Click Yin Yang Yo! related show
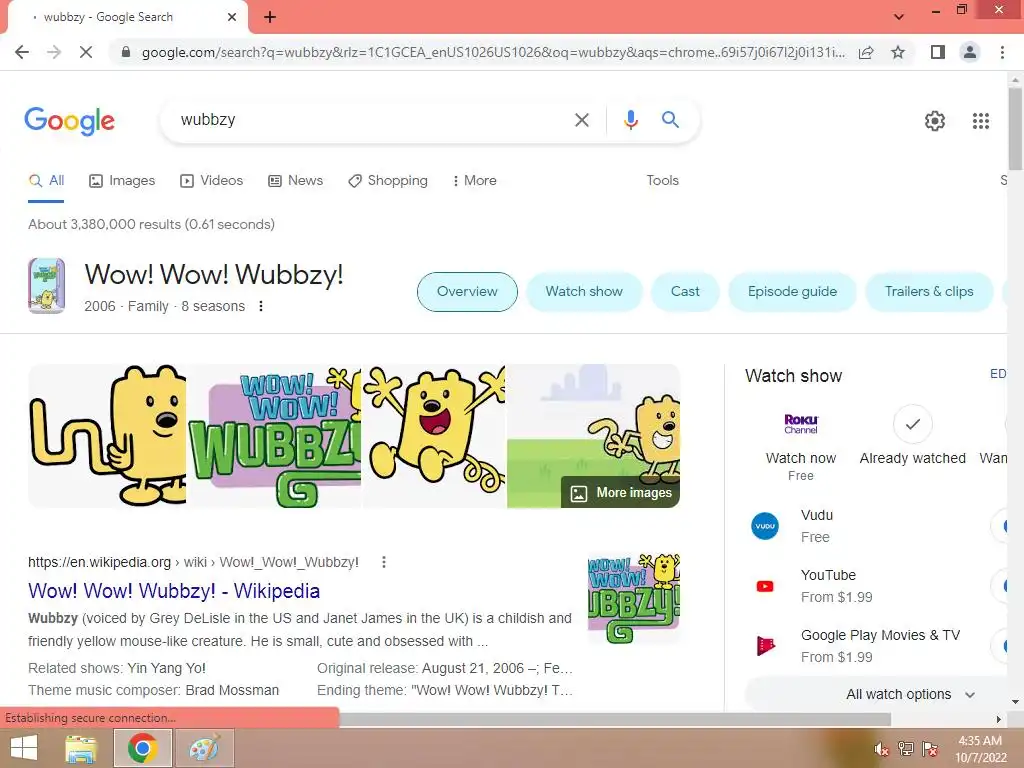 tap(167, 669)
